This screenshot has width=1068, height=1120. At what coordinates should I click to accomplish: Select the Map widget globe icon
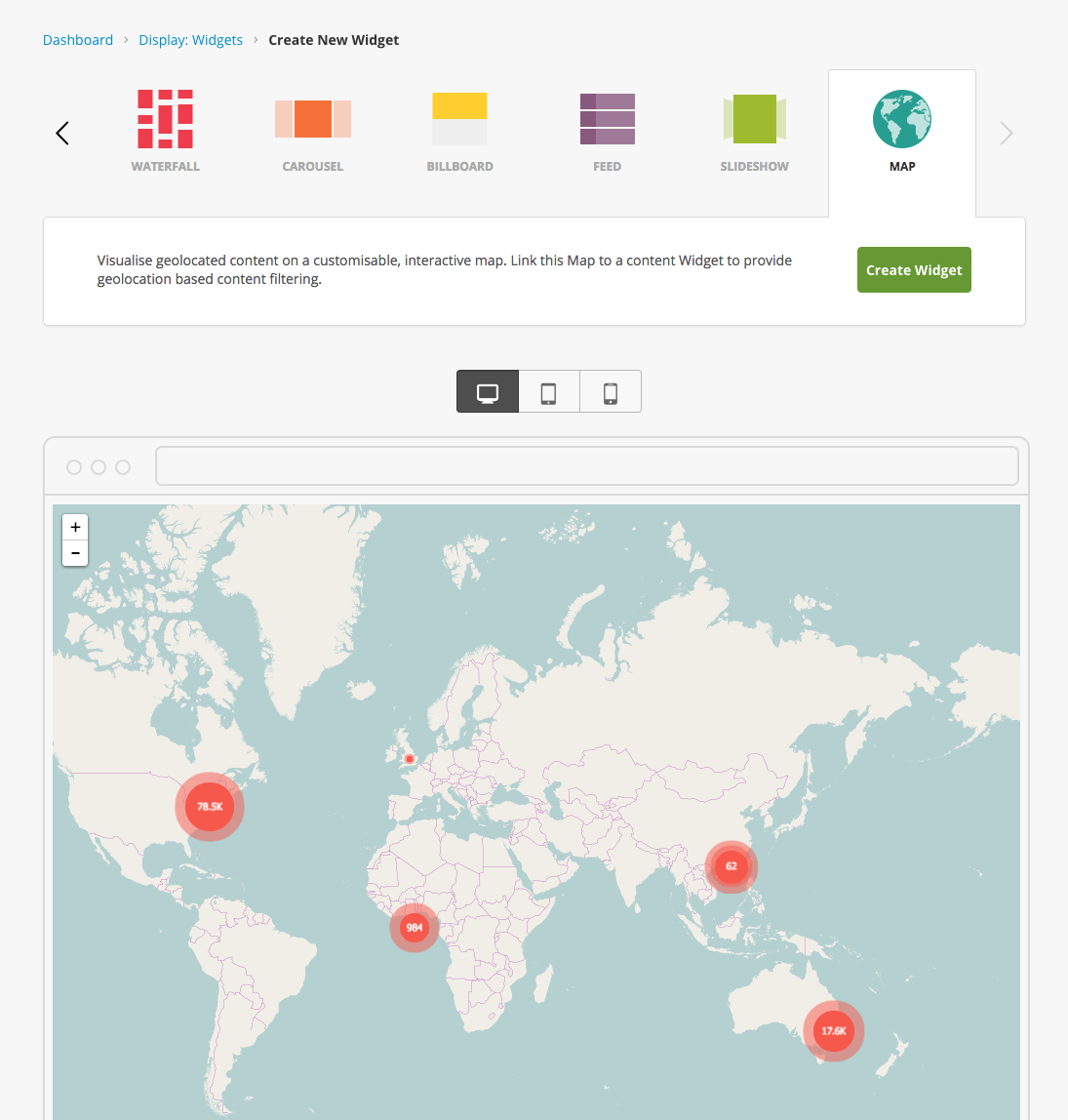(901, 119)
